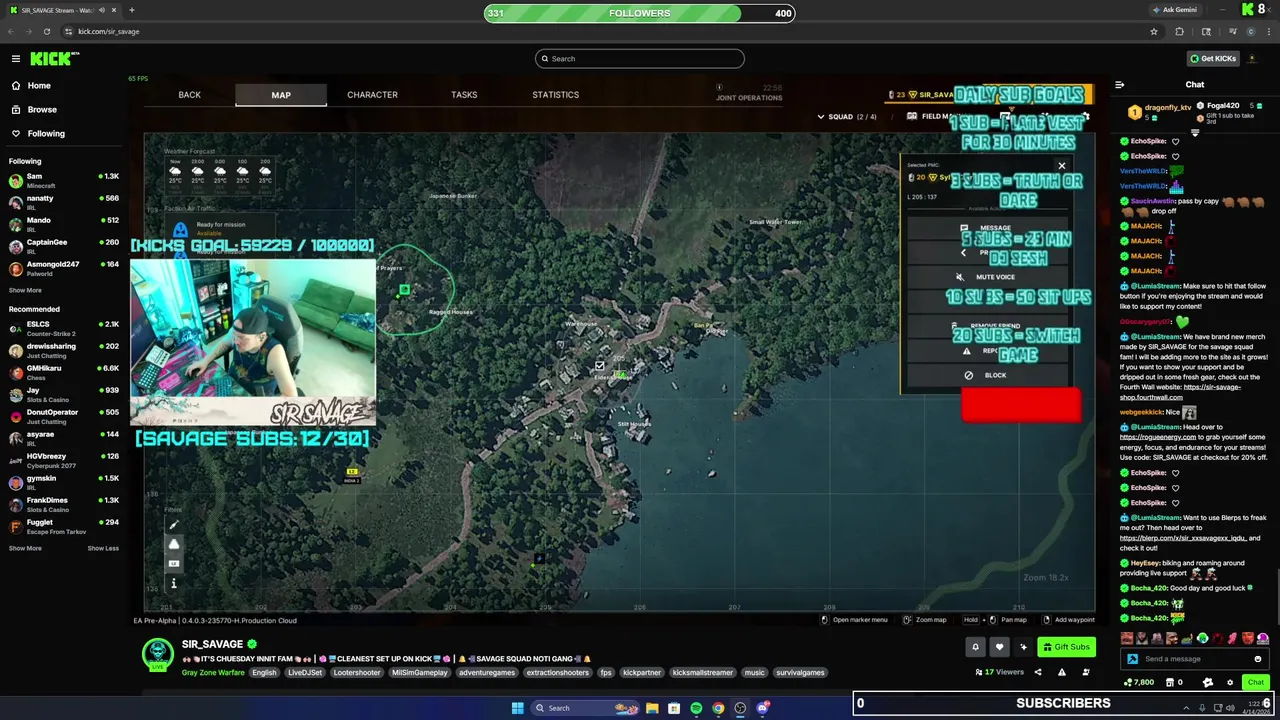Open CaptainGee's channel in the sidebar
Viewport: 1280px width, 720px height.
63,247
